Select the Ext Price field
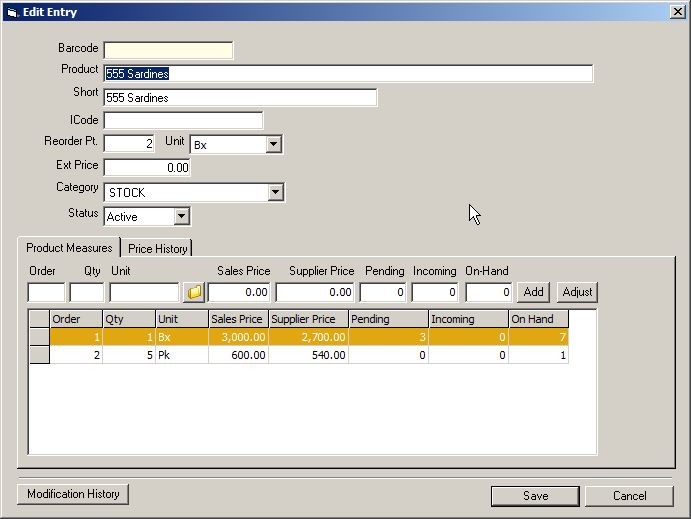The height and width of the screenshot is (519, 691). [147, 168]
